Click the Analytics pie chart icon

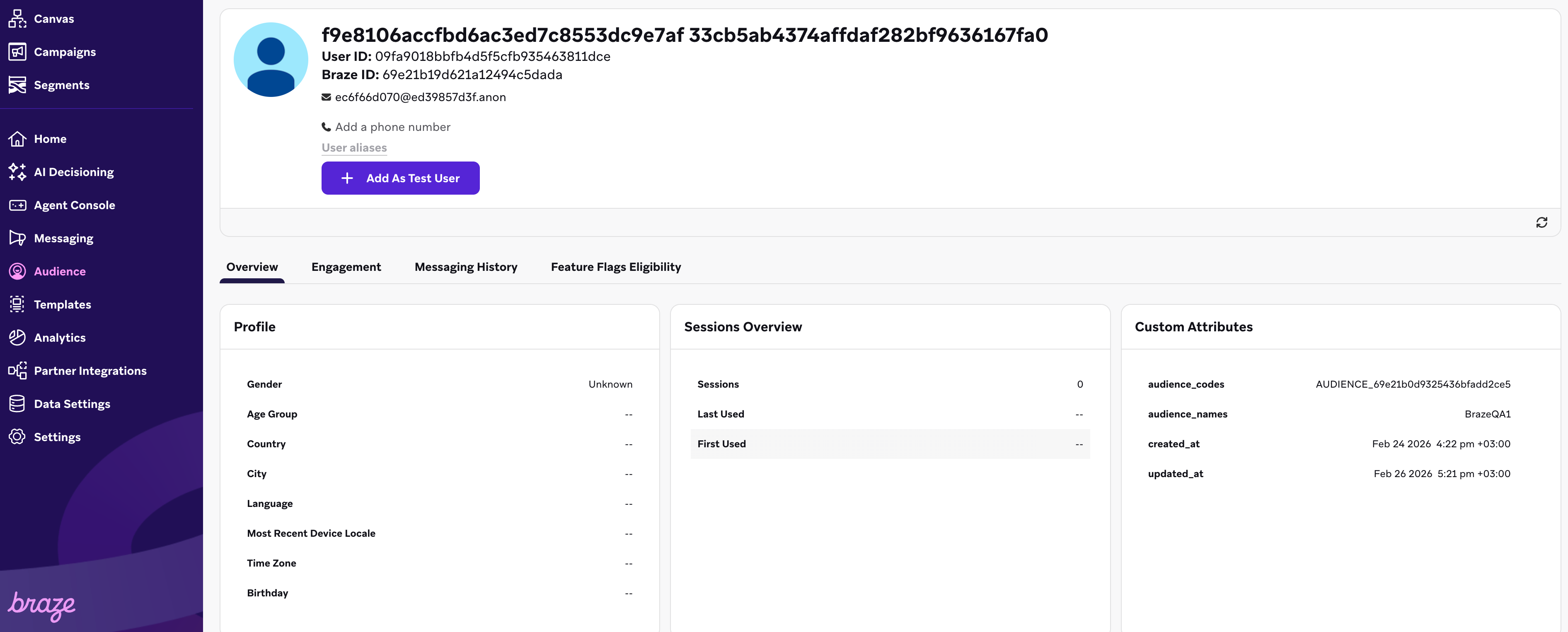pyautogui.click(x=17, y=338)
